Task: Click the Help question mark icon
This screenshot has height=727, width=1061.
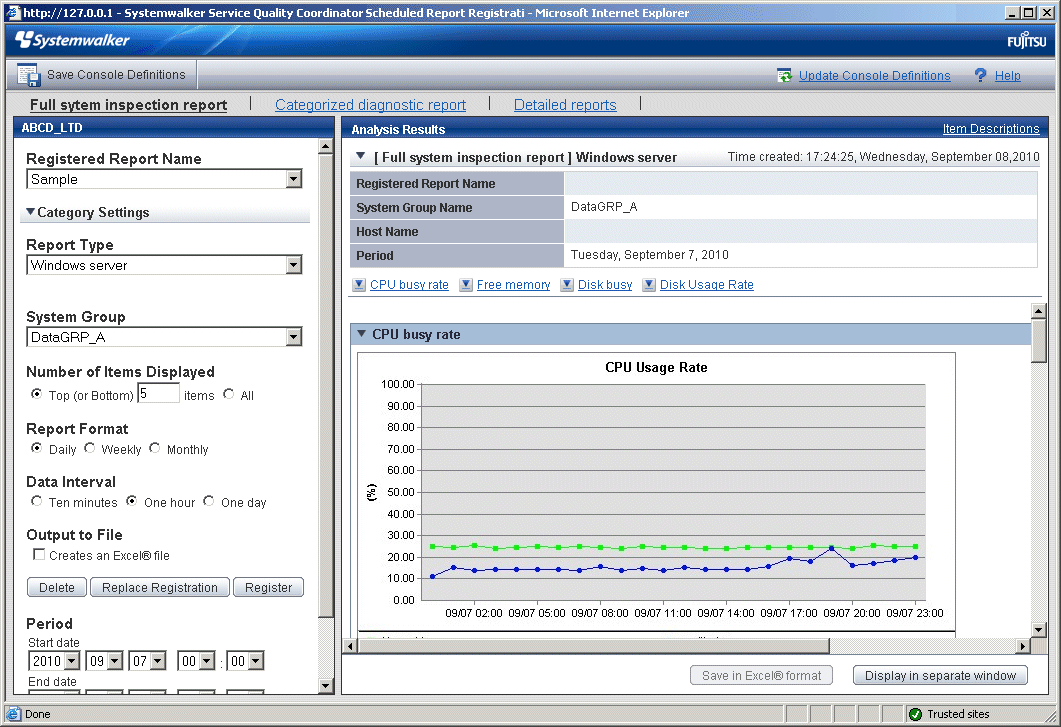Action: click(x=980, y=75)
